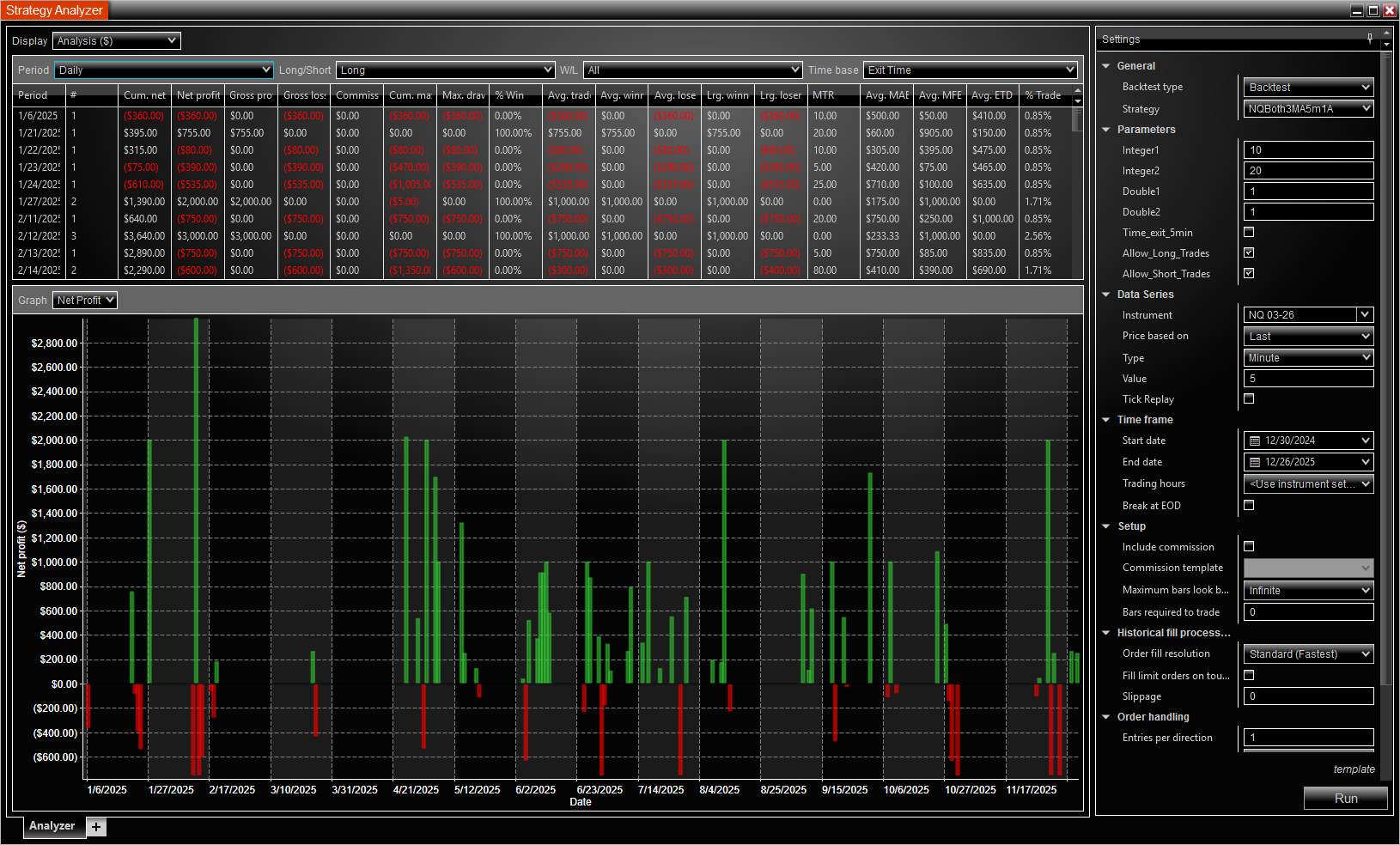Click the up arrow in the Settings header

pos(1386,33)
